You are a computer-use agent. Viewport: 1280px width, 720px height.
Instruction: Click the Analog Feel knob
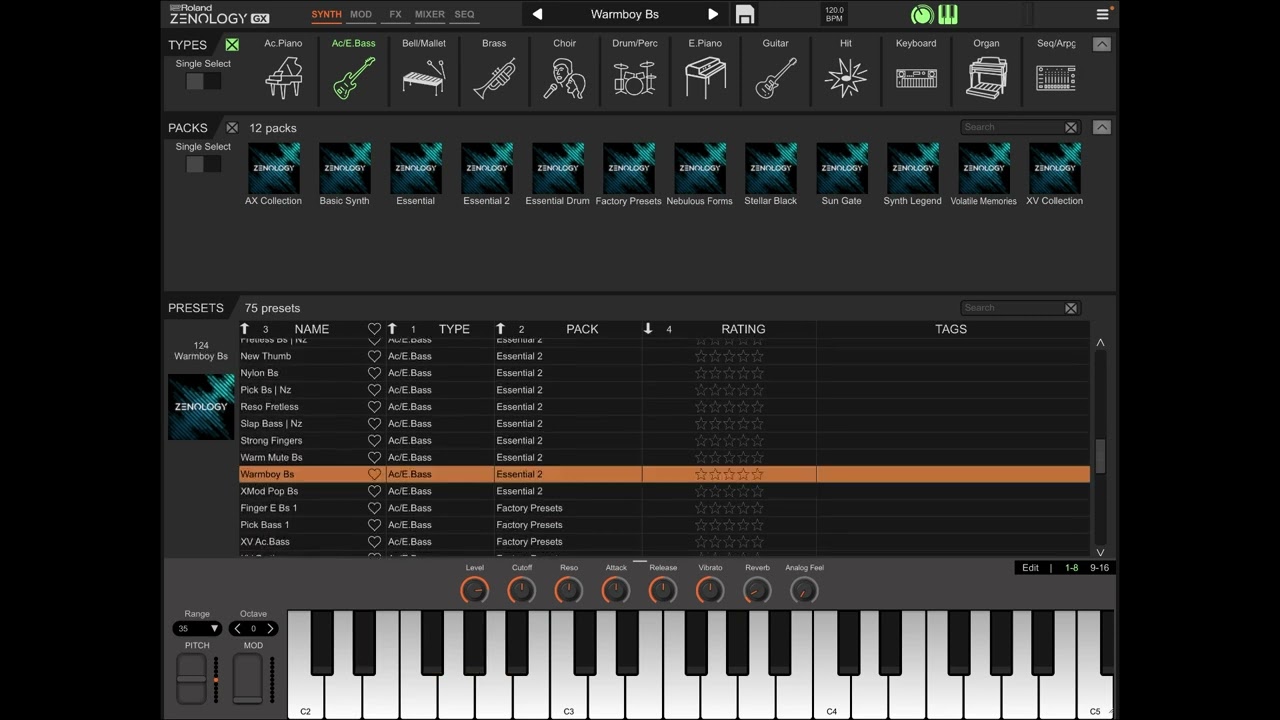[x=804, y=590]
